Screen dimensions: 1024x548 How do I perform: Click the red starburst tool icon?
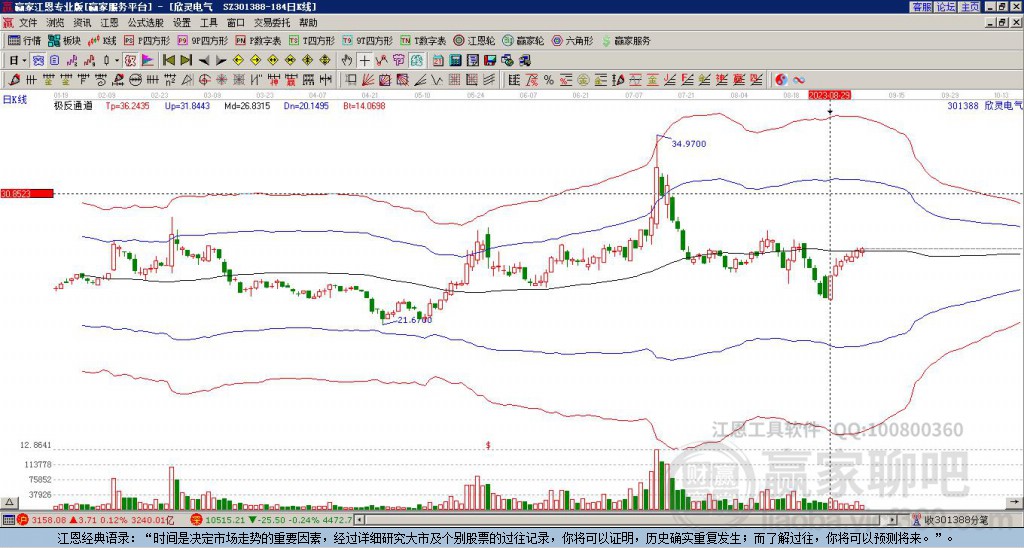222,80
